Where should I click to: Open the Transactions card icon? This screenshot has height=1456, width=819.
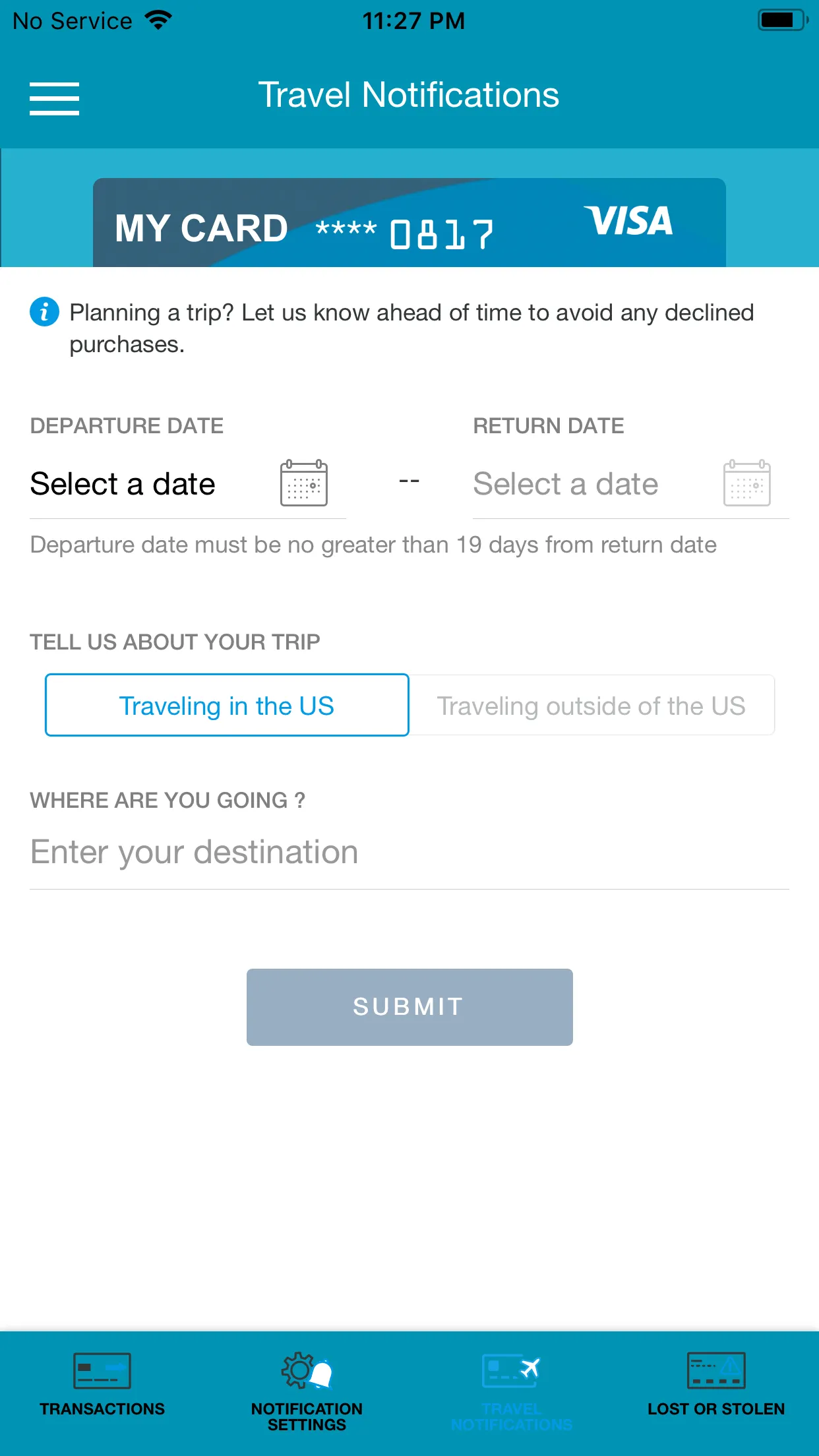point(102,1371)
